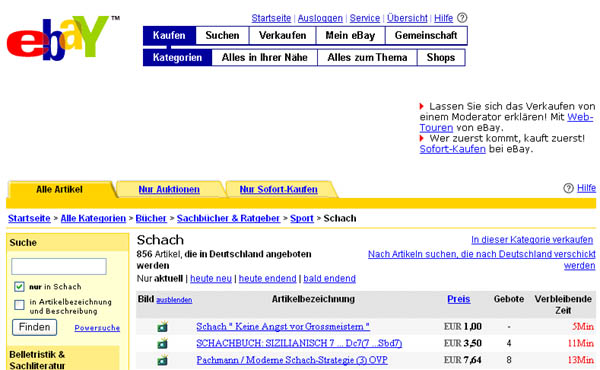This screenshot has height=370, width=600.
Task: Click the picture icon for the Pachmann listing
Action: point(163,360)
